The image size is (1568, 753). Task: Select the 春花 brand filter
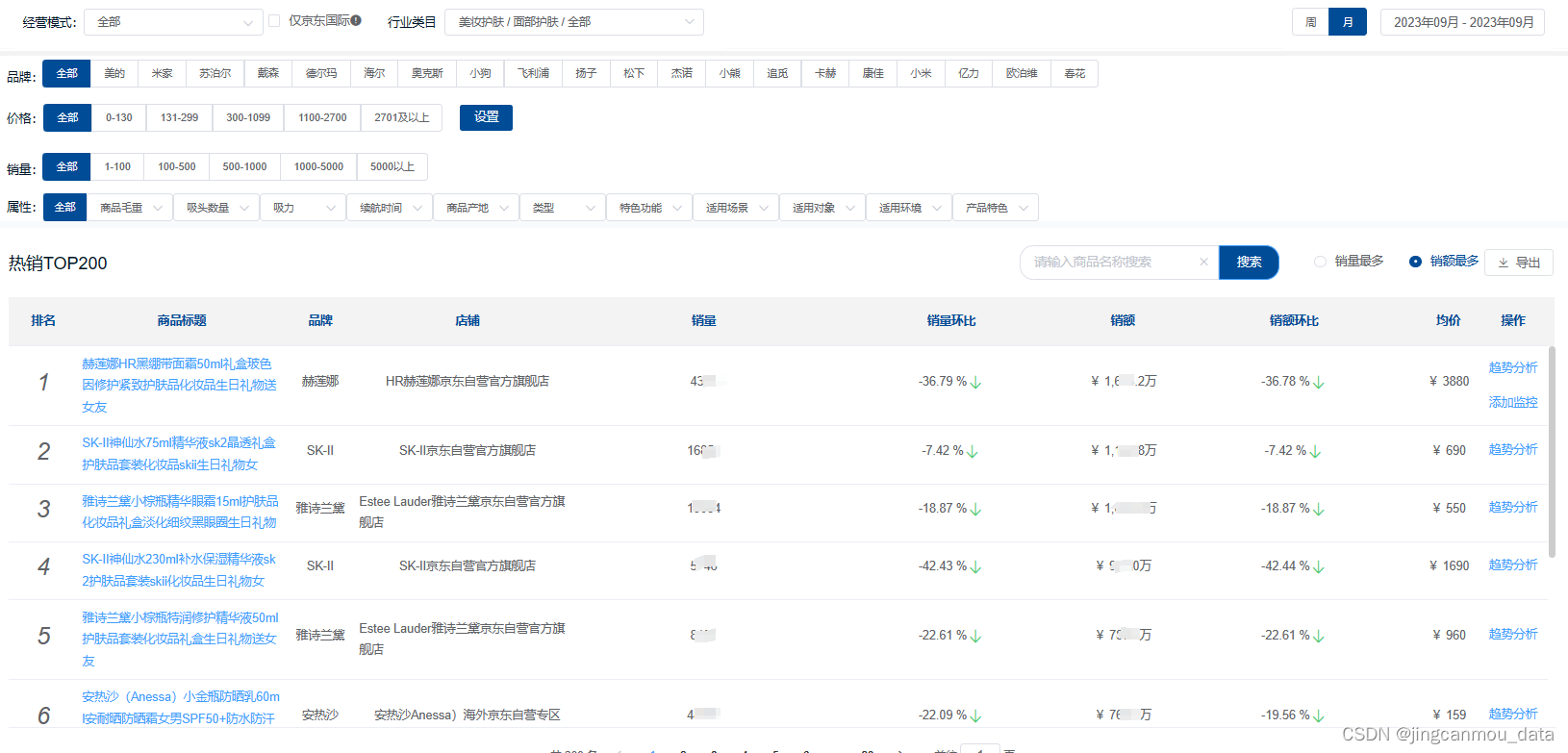click(1075, 73)
